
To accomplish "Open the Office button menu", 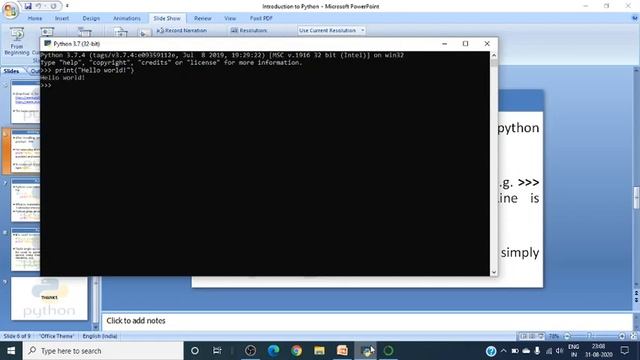I will [10, 10].
